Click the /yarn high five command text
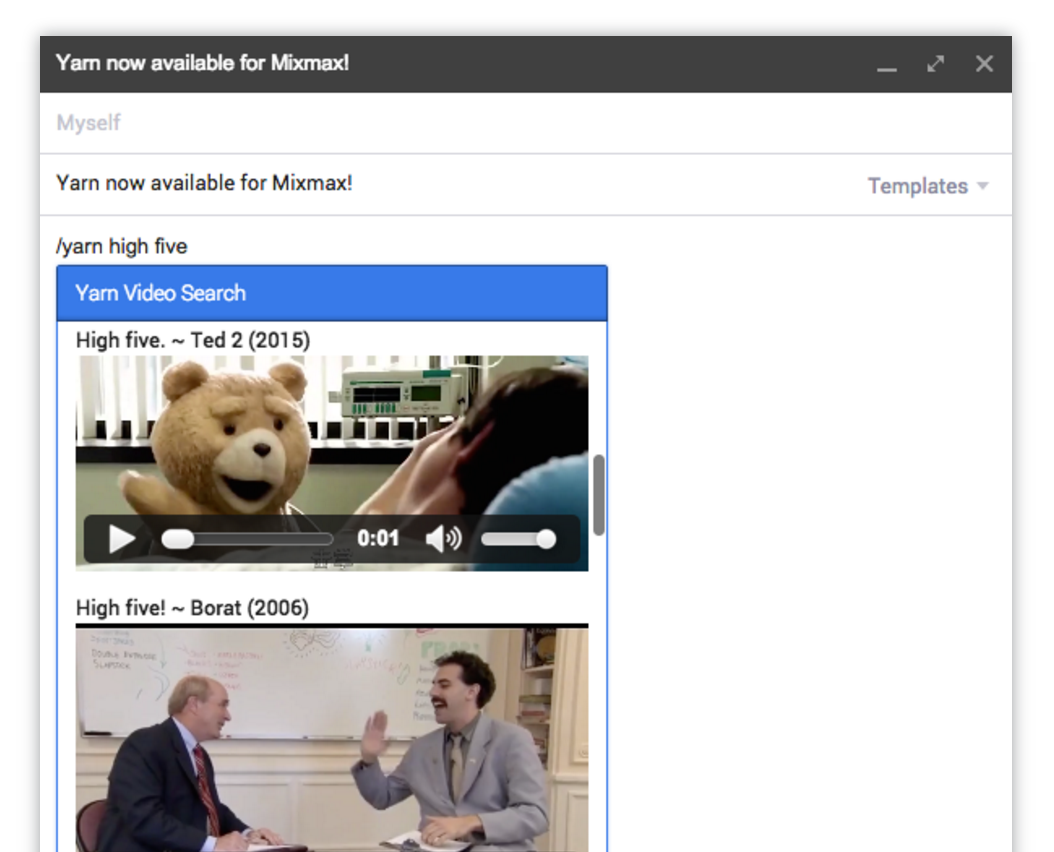Image resolution: width=1054 pixels, height=852 pixels. [122, 246]
